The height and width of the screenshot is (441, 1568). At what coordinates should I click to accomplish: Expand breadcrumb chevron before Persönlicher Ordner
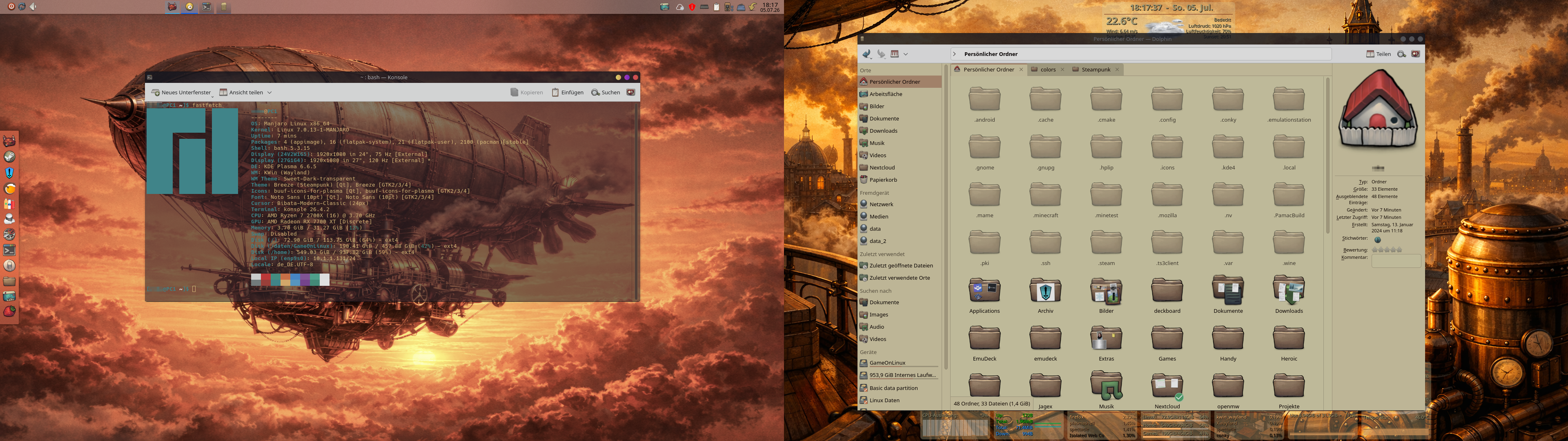click(954, 54)
